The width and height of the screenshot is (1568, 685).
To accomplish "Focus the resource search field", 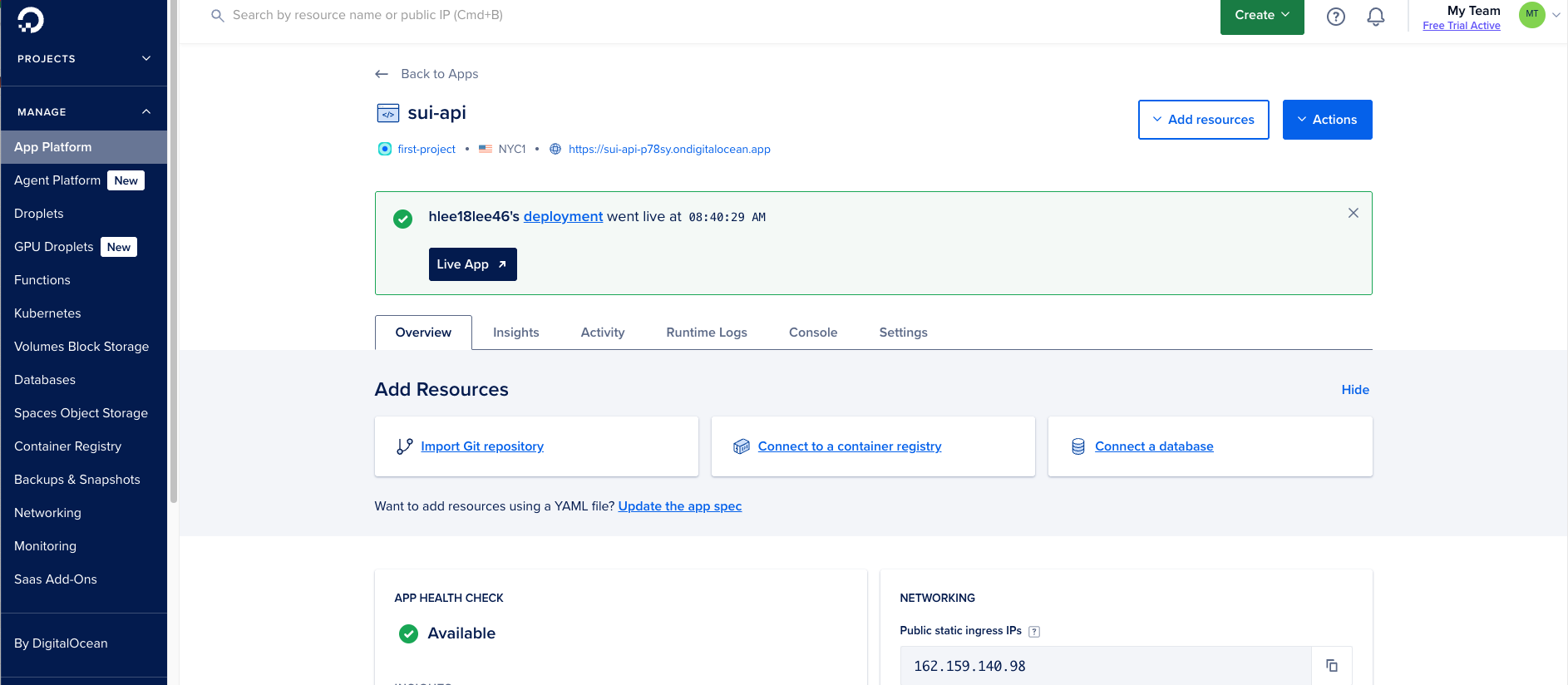I will 367,15.
